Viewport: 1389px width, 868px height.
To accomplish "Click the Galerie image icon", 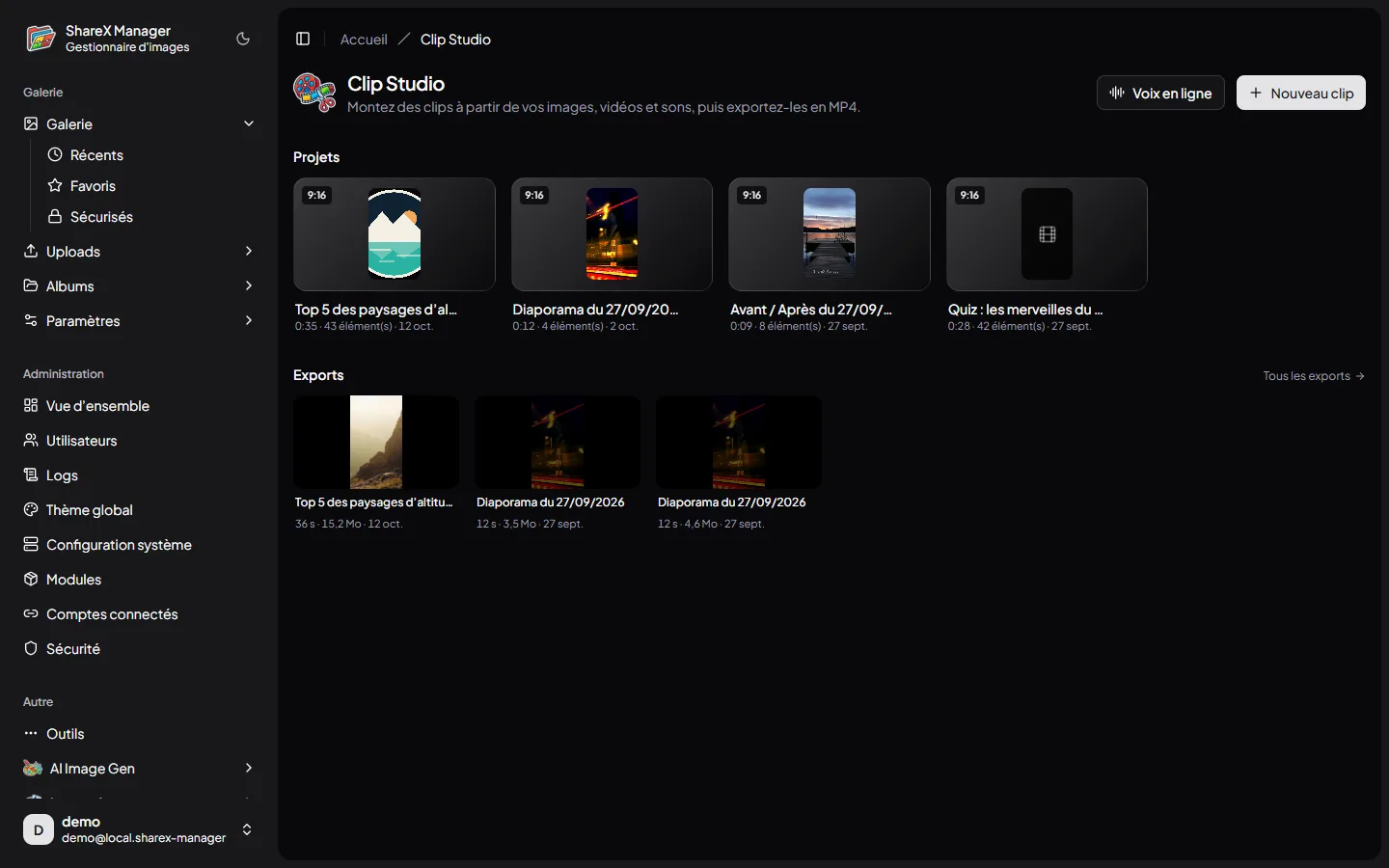I will pos(31,123).
